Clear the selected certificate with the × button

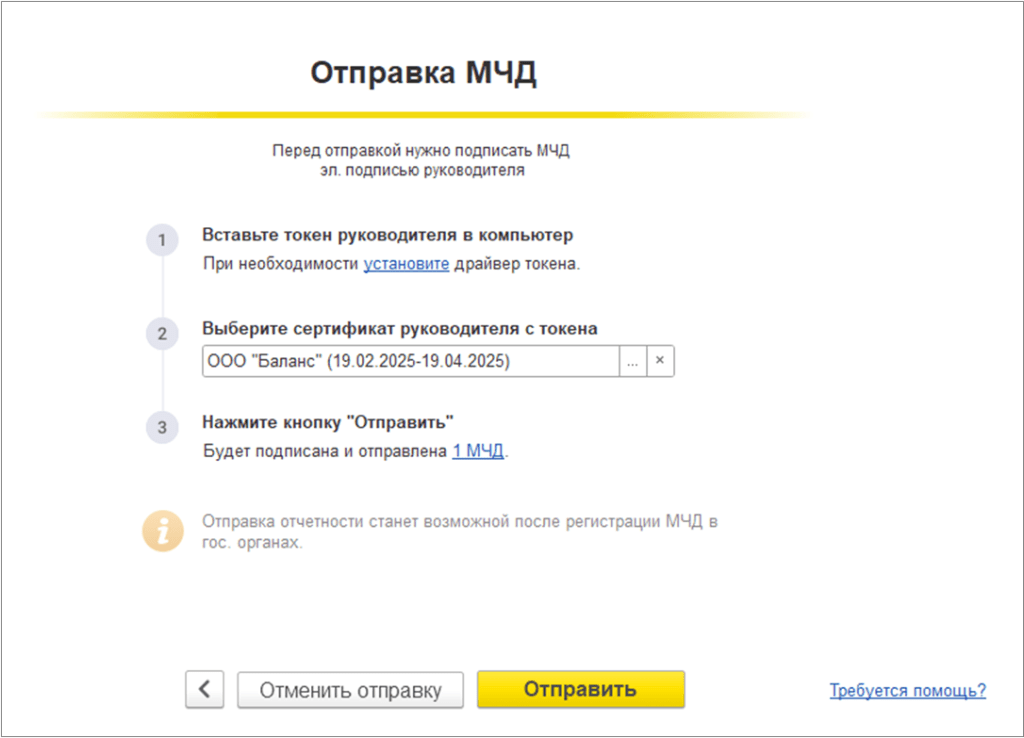(660, 362)
